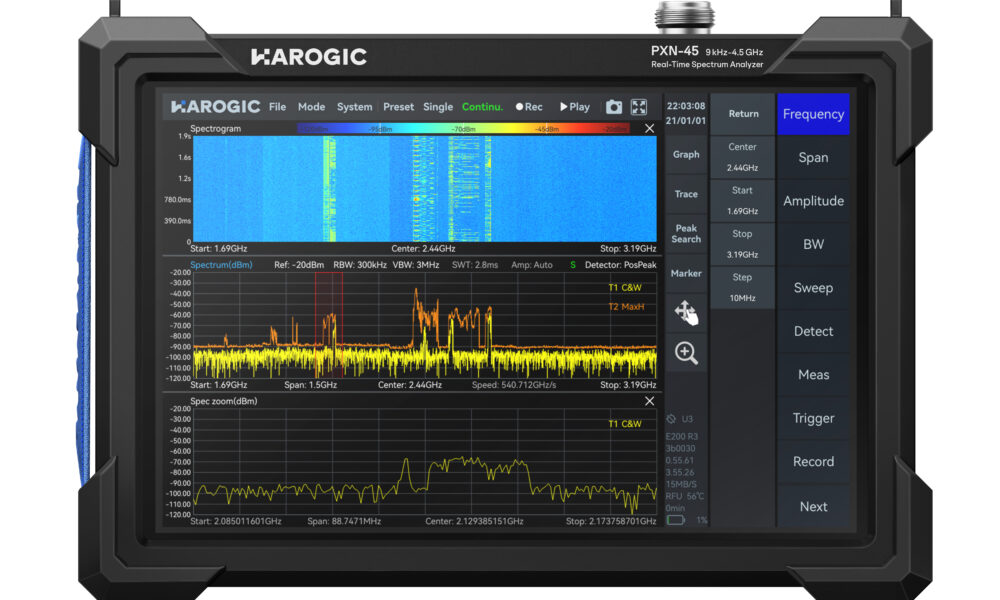Open the Mode menu
The width and height of the screenshot is (1000, 600).
(311, 107)
